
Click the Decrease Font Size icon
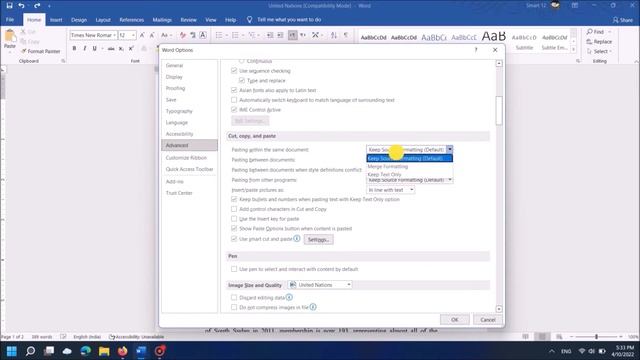(x=152, y=36)
